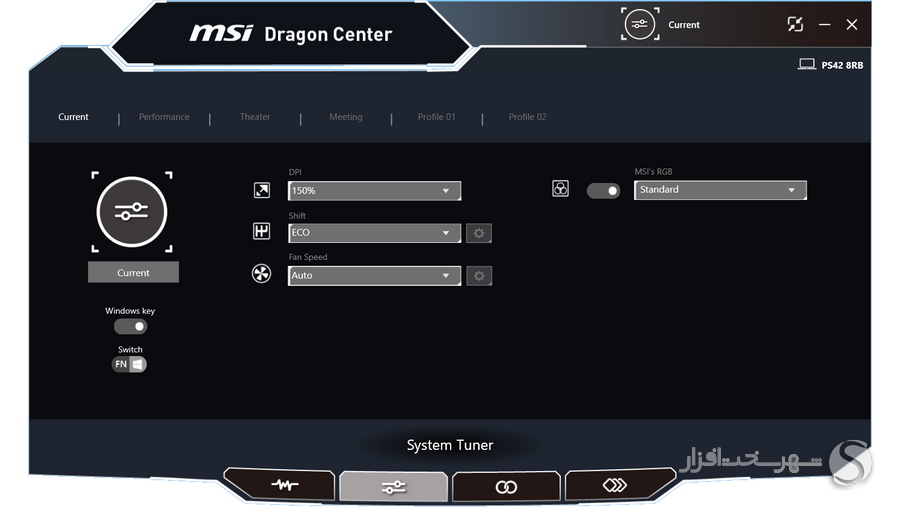This screenshot has height=510, width=900.
Task: Click the large Current profile sliders icon
Action: pyautogui.click(x=132, y=212)
